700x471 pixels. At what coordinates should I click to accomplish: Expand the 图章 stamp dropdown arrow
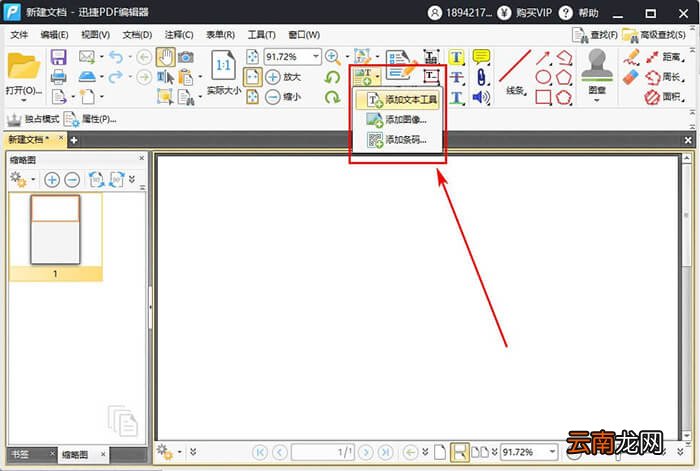click(597, 100)
